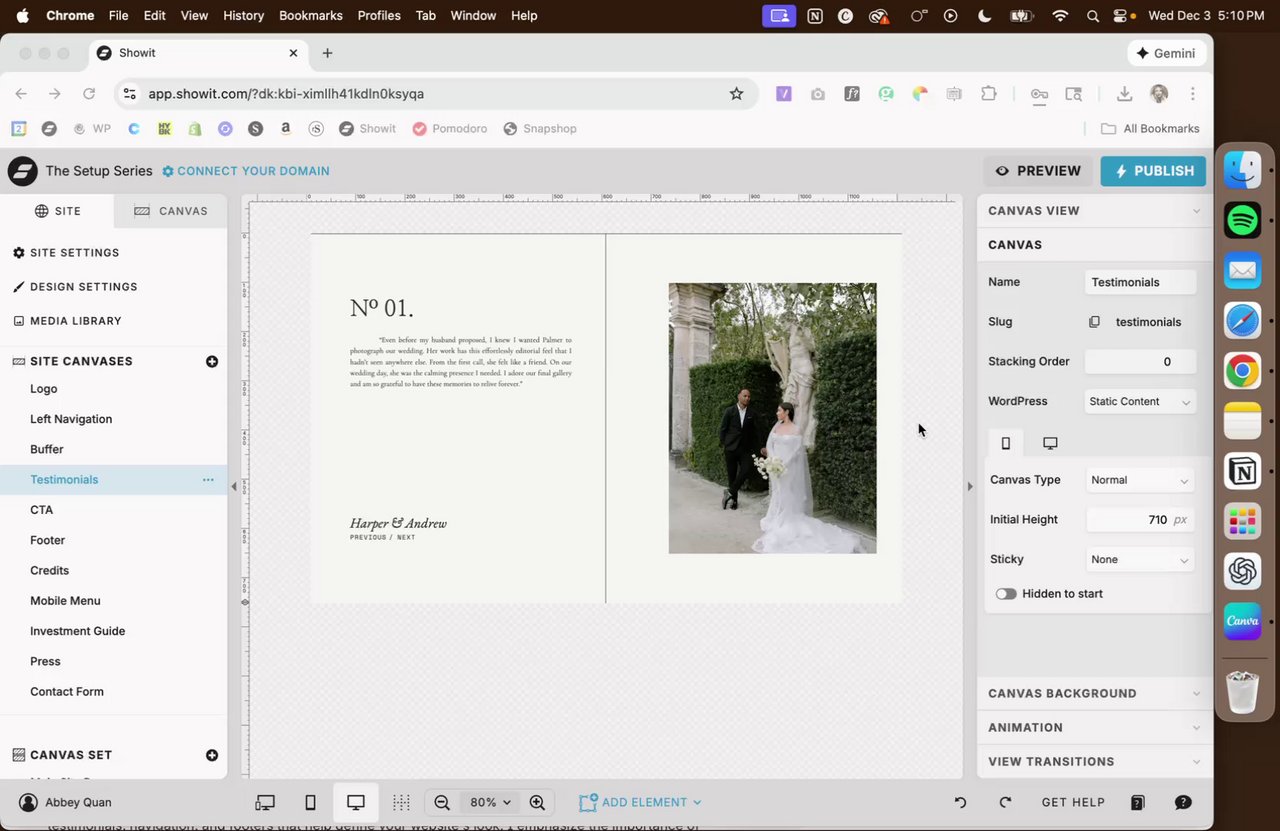Expand the View Transitions section

point(1095,762)
